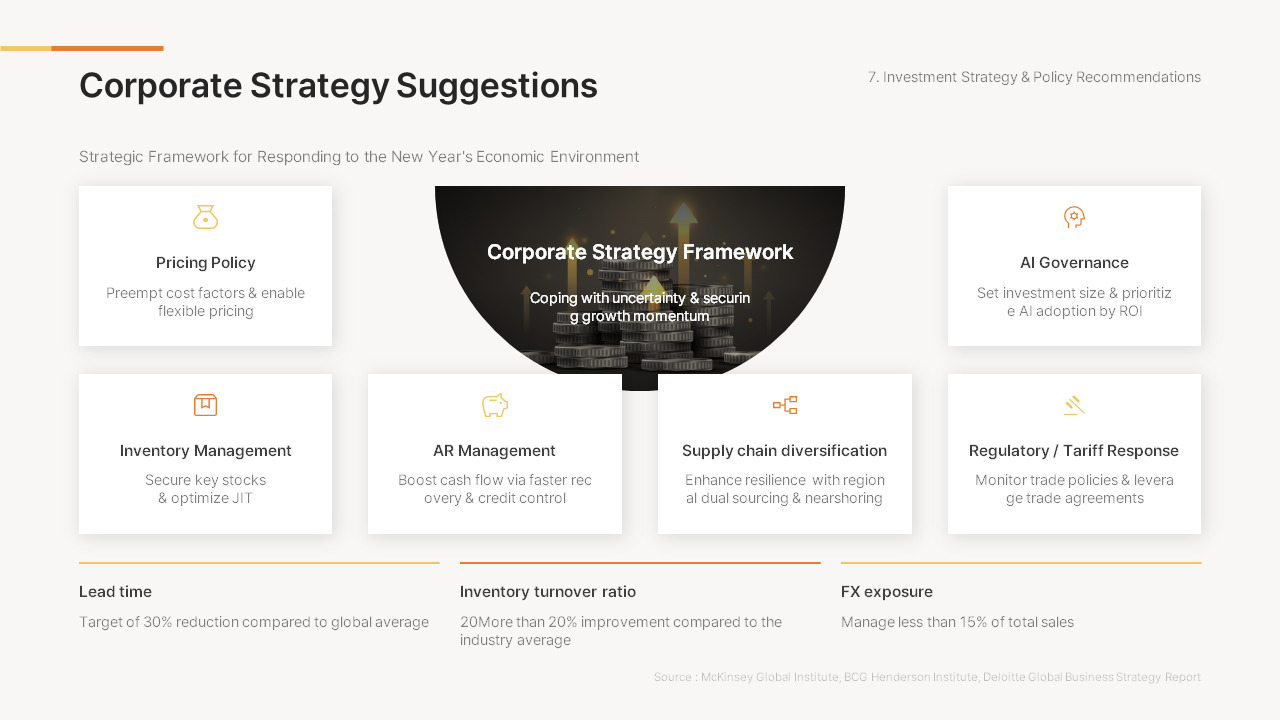Click the Inventory Management box icon
The height and width of the screenshot is (720, 1280).
click(x=205, y=405)
